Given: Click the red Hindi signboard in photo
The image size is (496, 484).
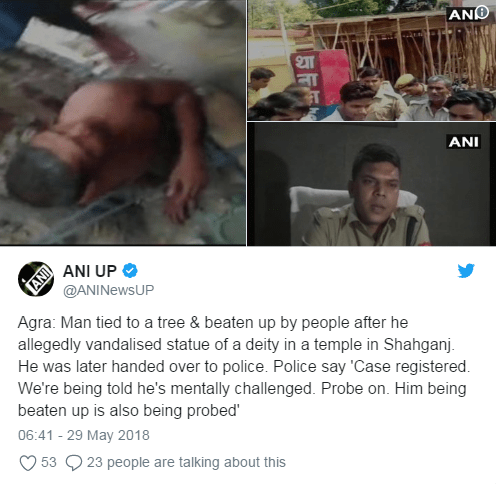Looking at the screenshot, I should [320, 79].
